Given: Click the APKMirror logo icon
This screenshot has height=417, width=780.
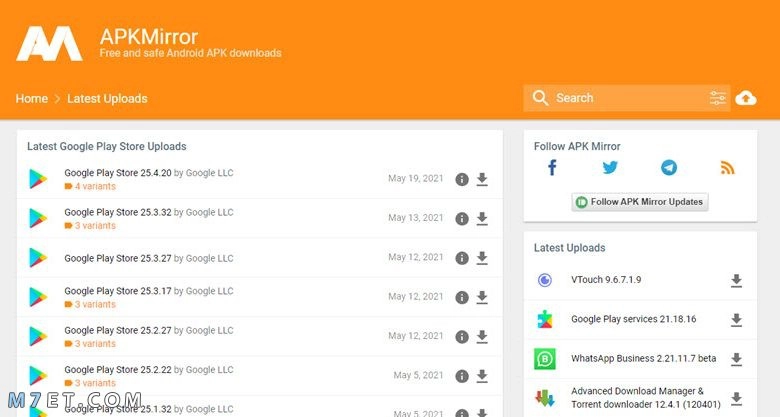Looking at the screenshot, I should 49,44.
